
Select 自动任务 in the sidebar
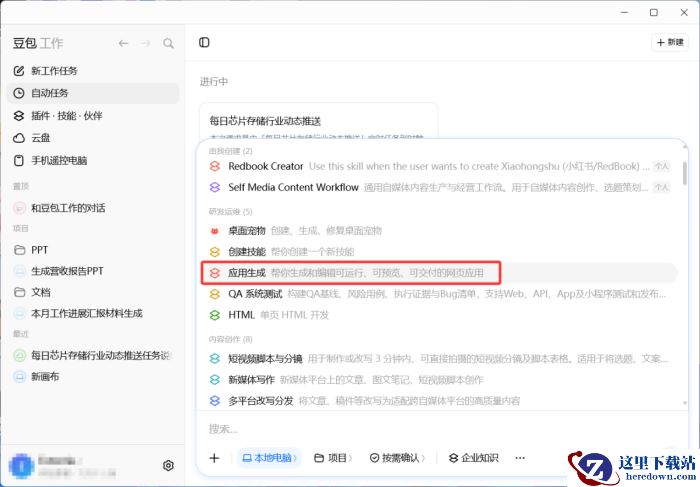pyautogui.click(x=93, y=93)
